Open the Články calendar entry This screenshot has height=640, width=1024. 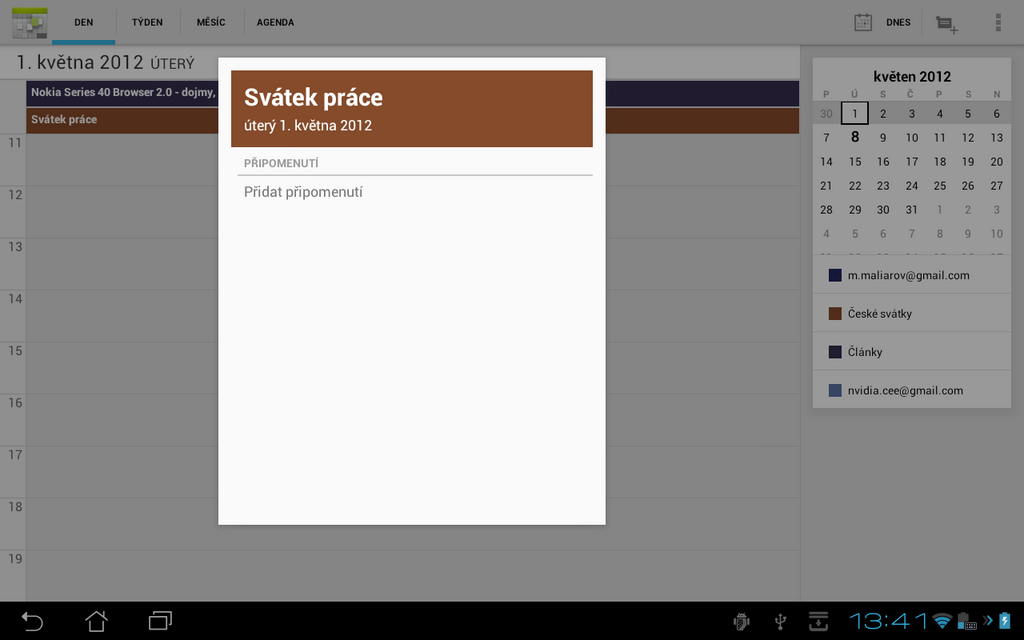911,351
